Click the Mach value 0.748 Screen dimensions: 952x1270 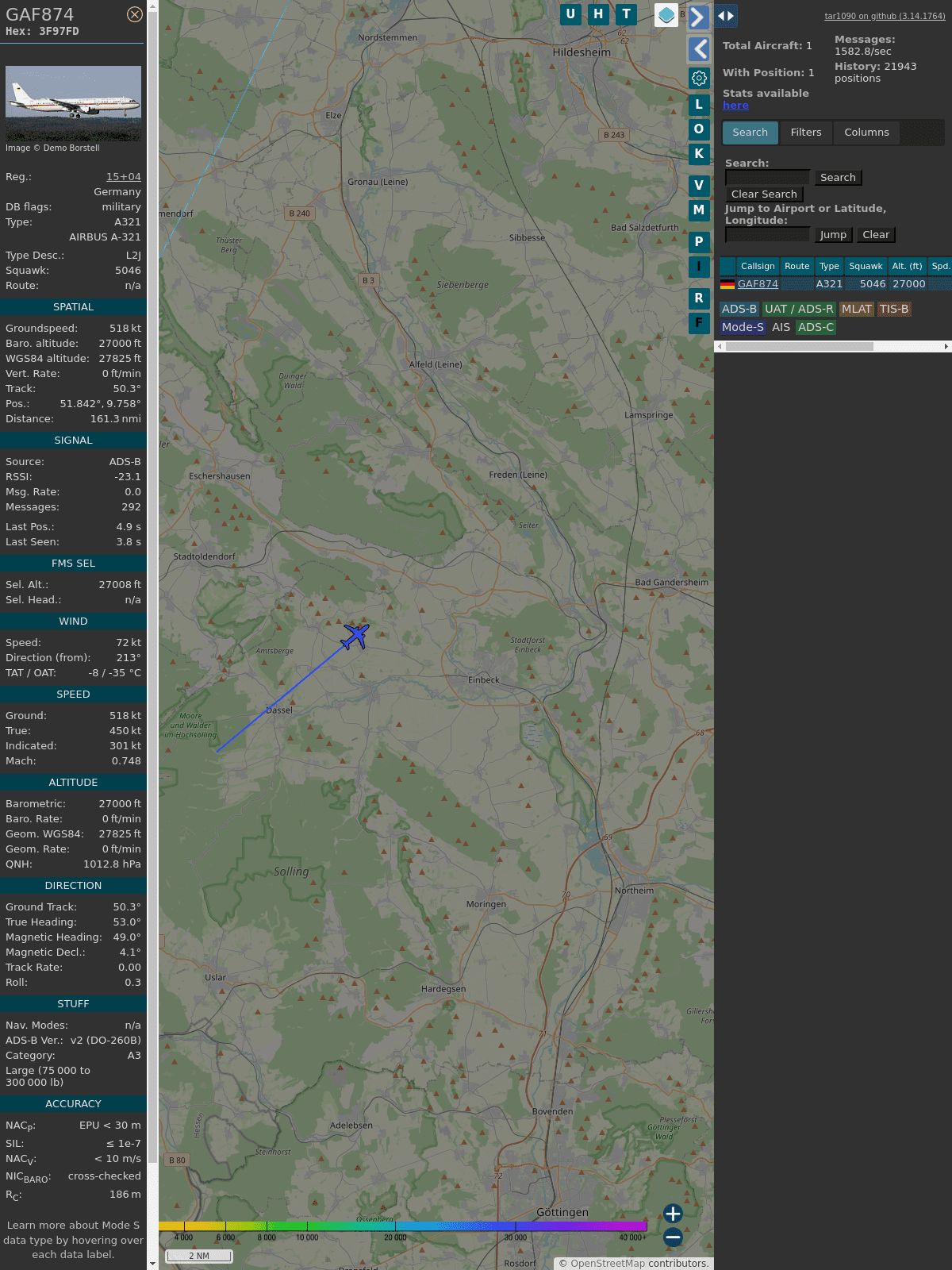click(126, 761)
